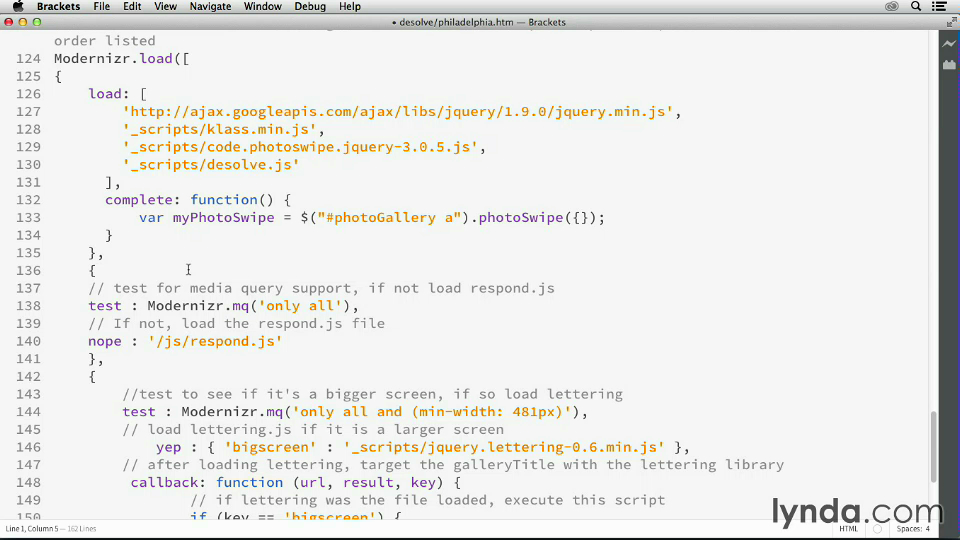Open Notification Center list icon
960x540 pixels.
pyautogui.click(x=939, y=6)
